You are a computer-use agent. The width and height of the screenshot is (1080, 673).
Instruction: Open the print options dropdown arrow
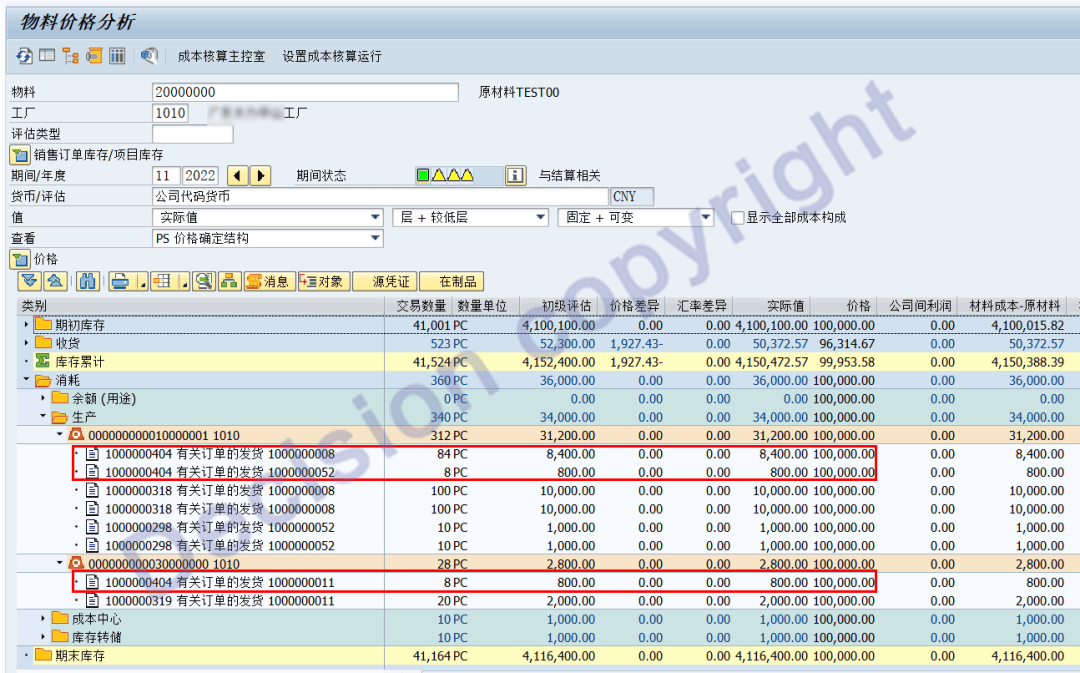(141, 282)
